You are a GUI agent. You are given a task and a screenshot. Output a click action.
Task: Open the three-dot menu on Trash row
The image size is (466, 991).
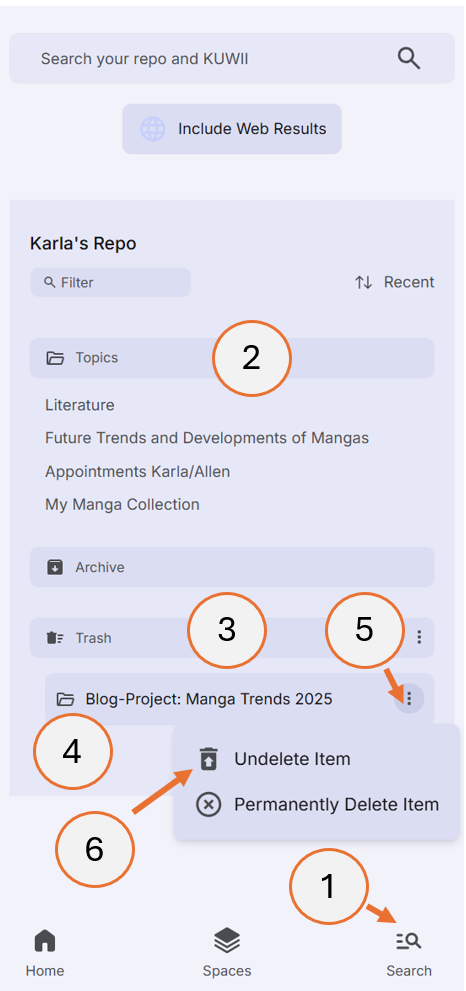[x=419, y=637]
